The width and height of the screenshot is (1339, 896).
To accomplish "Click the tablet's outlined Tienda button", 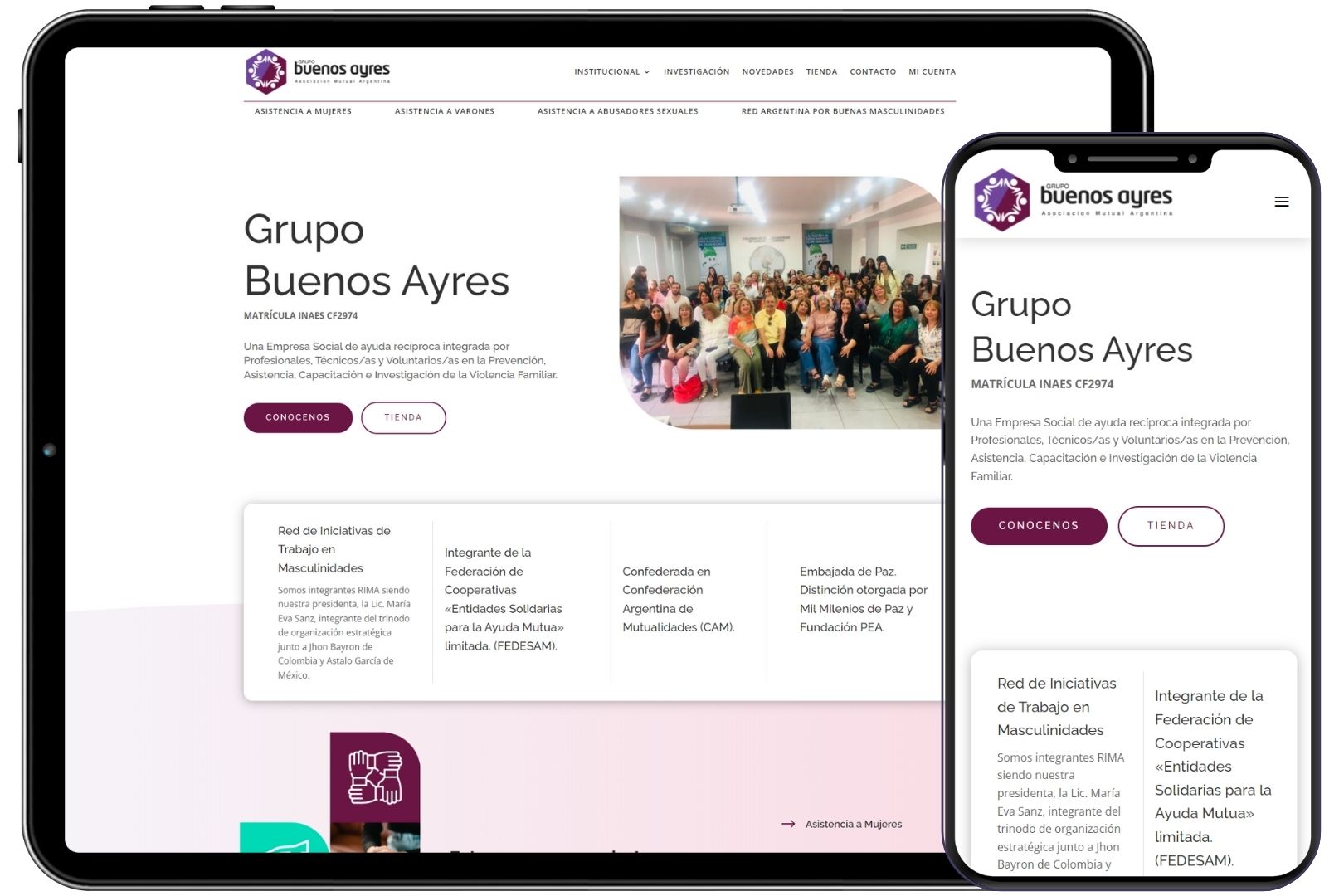I will (x=403, y=417).
